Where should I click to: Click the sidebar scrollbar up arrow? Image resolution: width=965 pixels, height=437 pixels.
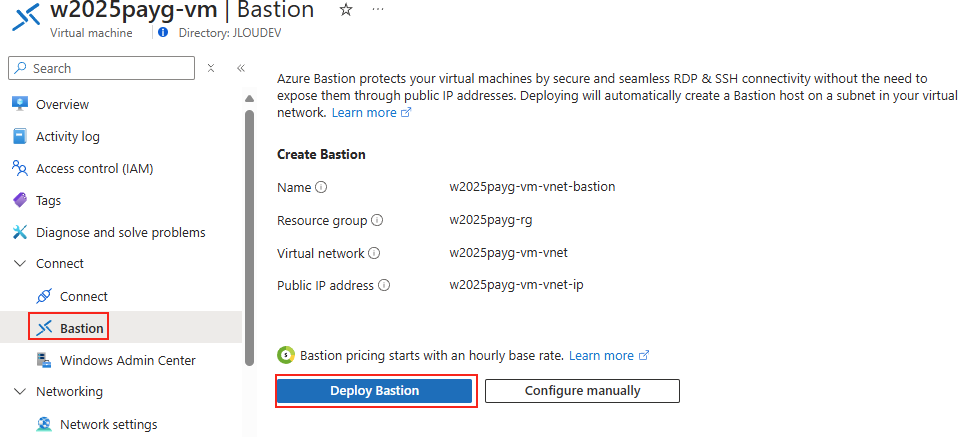[249, 98]
